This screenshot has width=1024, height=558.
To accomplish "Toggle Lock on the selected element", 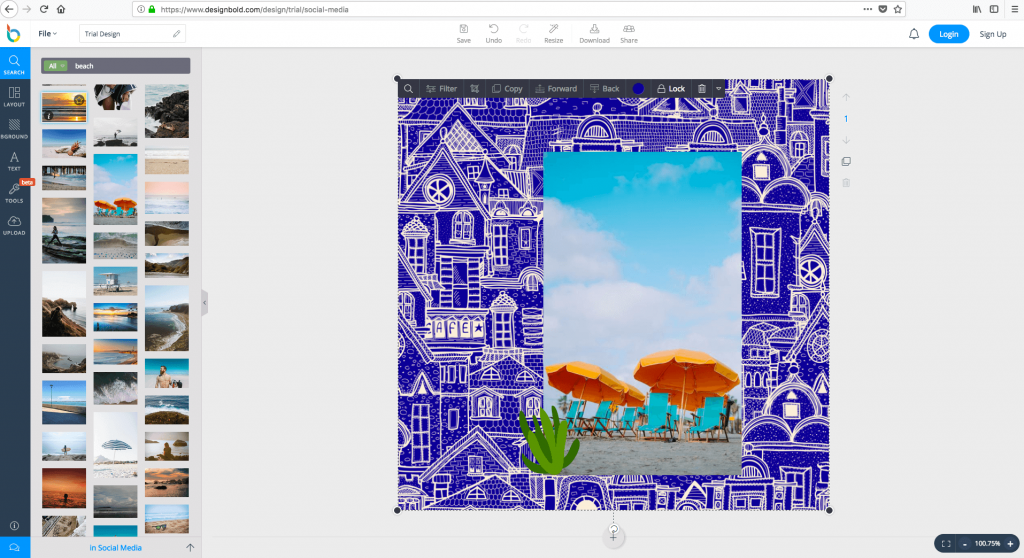I will tap(670, 89).
